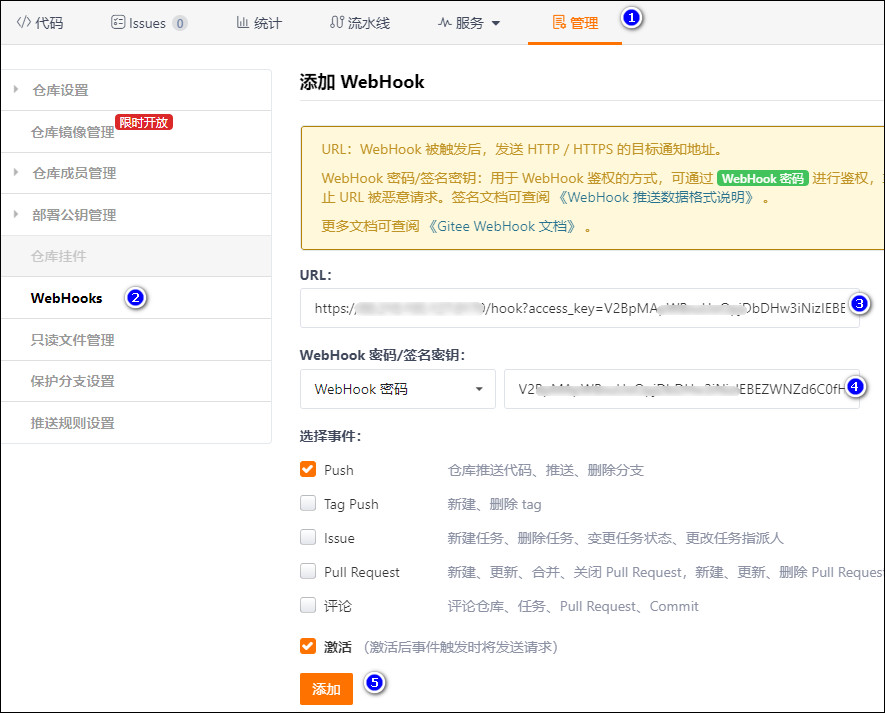This screenshot has width=885, height=713.
Task: Open the 代码 code tab
Action: click(40, 23)
